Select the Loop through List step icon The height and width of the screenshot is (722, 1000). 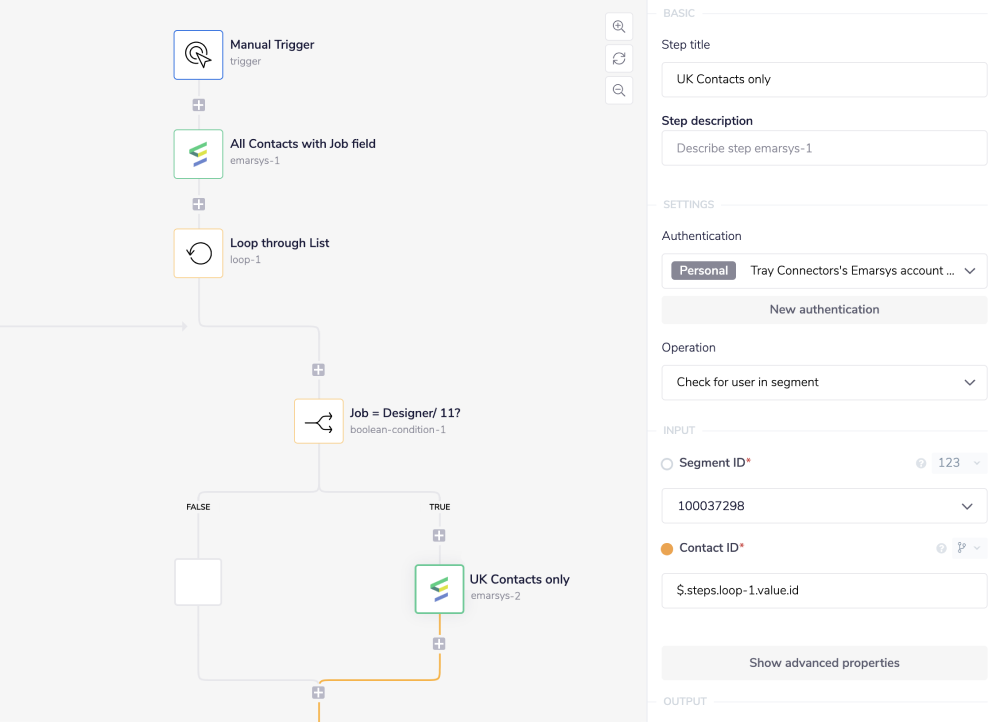[x=198, y=253]
